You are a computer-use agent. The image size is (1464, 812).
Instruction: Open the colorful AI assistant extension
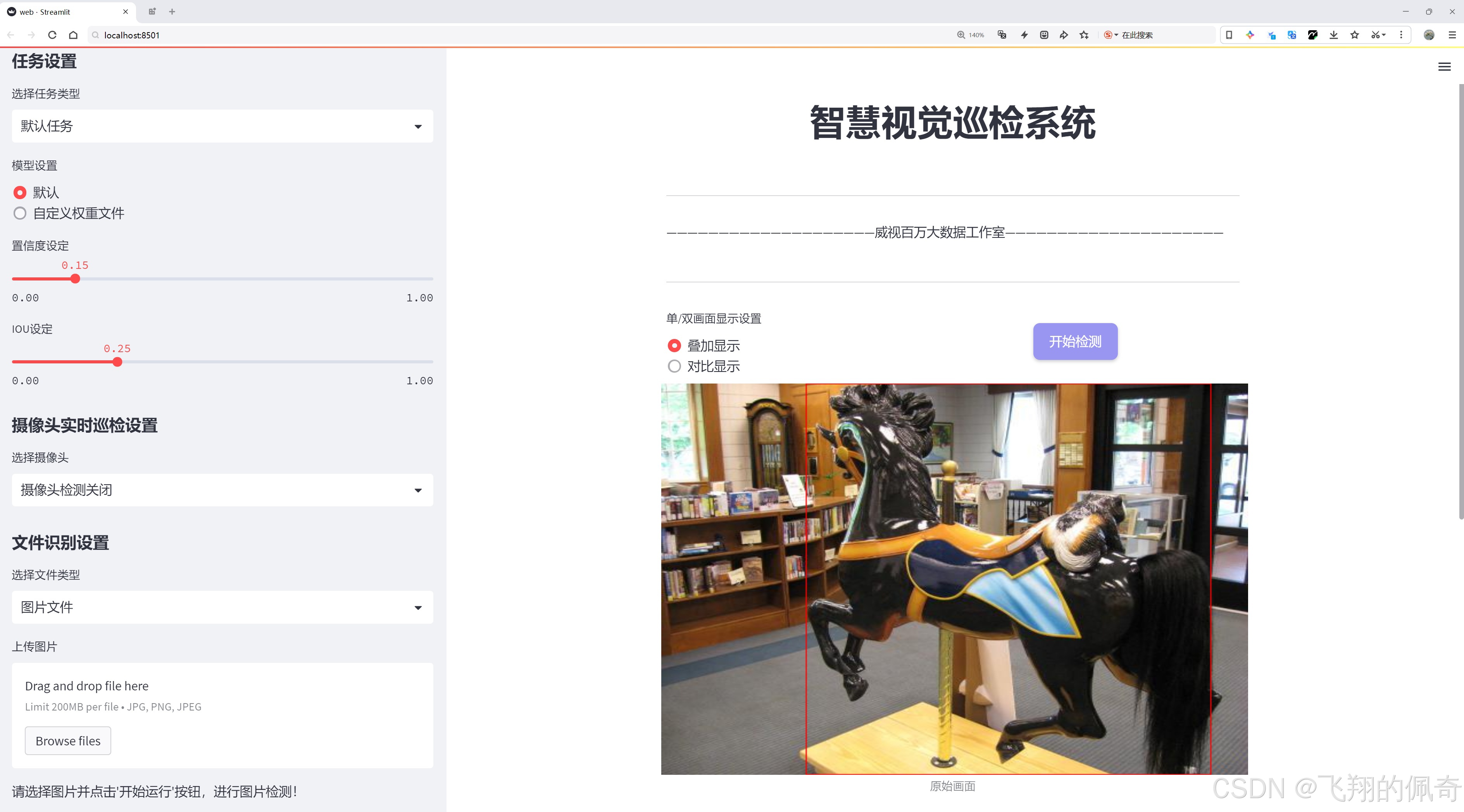[x=1250, y=34]
